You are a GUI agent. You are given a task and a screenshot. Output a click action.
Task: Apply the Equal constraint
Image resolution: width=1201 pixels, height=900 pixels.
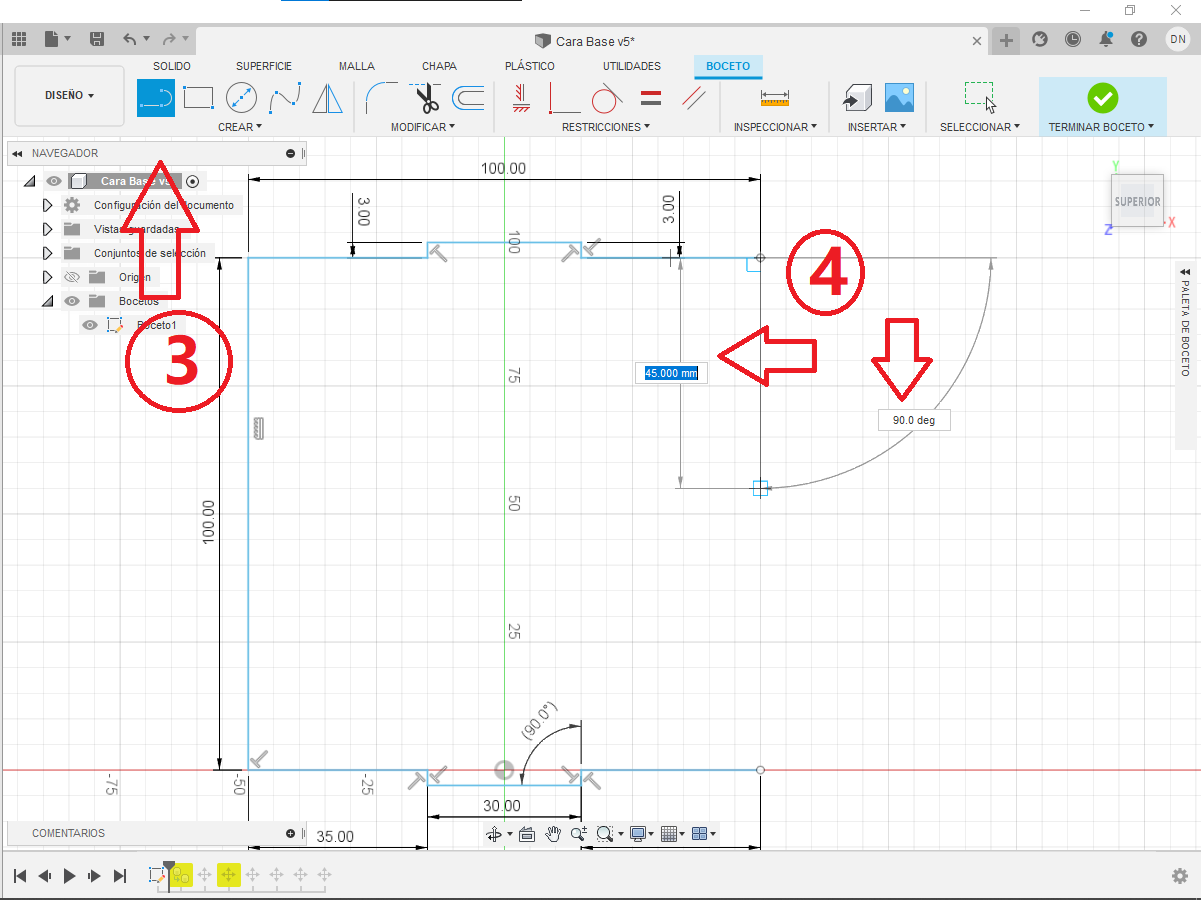click(650, 98)
